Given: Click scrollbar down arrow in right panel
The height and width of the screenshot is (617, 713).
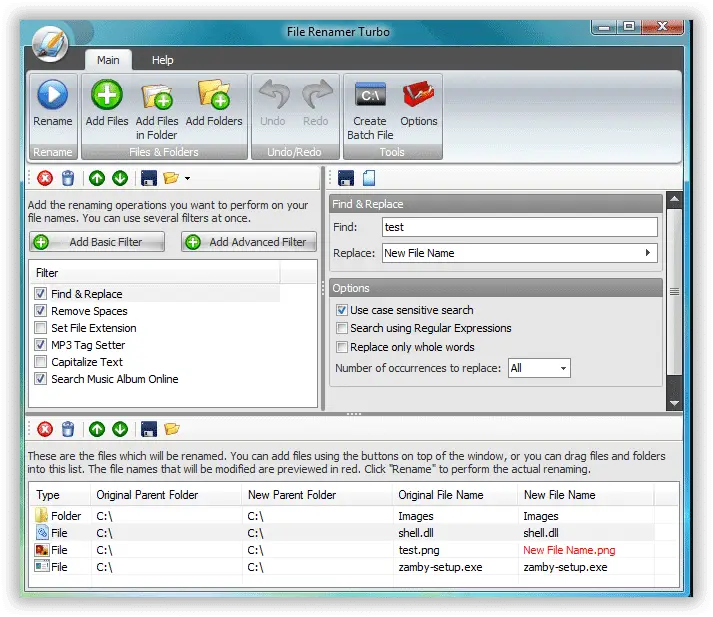Looking at the screenshot, I should [x=674, y=403].
